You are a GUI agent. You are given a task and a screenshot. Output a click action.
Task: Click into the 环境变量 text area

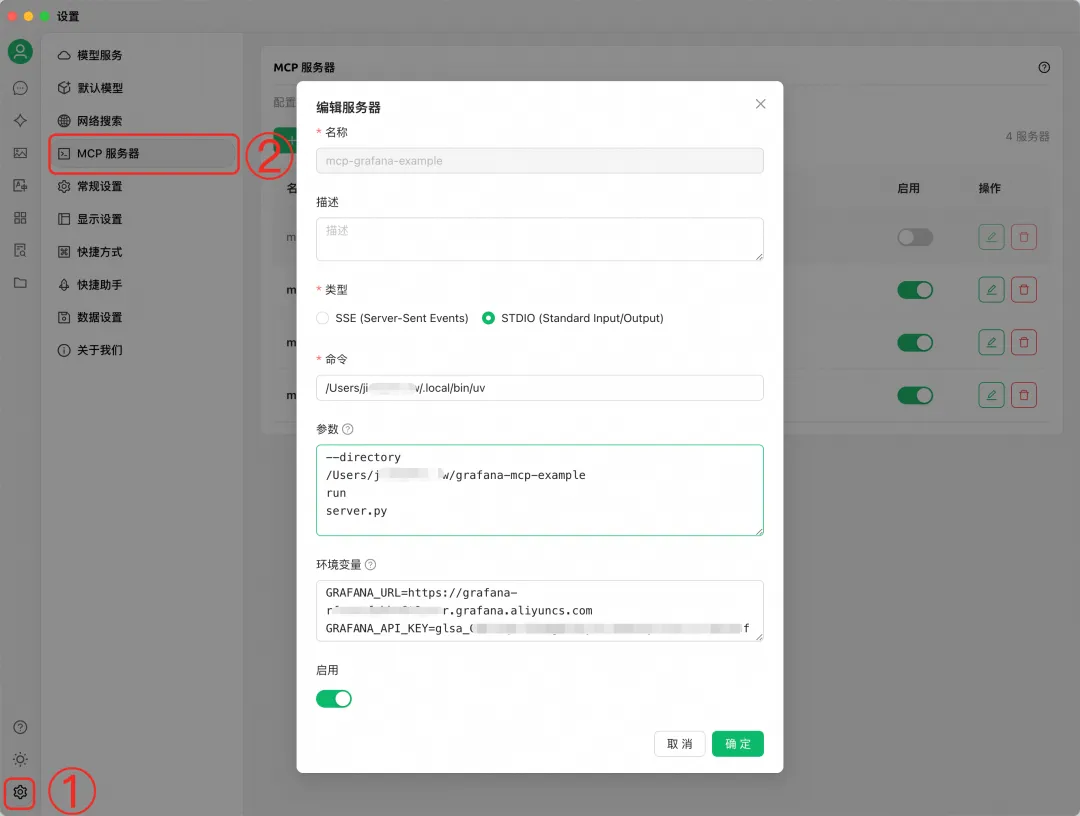coord(539,611)
